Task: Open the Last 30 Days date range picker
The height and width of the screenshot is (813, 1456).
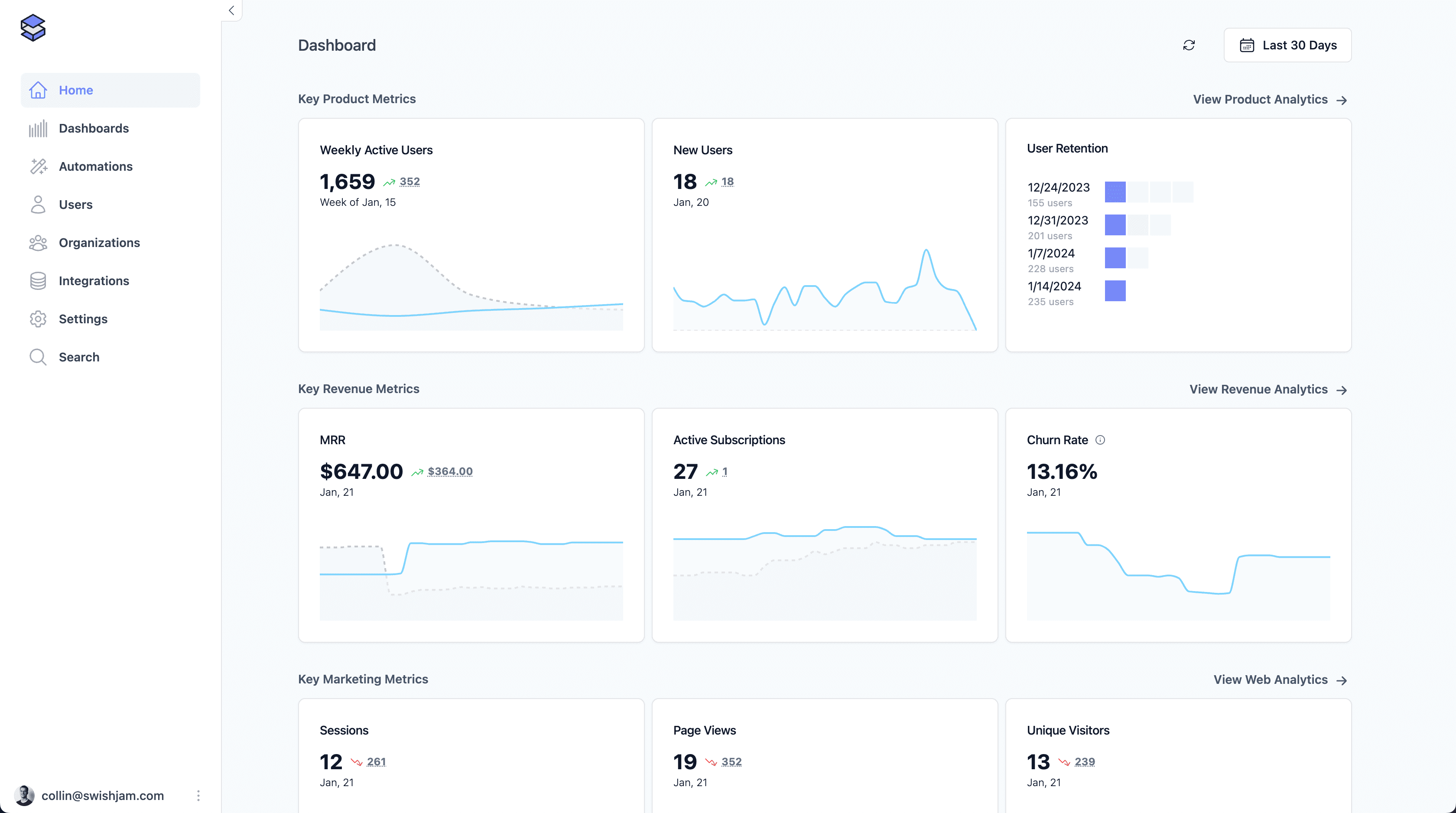Action: [x=1287, y=45]
